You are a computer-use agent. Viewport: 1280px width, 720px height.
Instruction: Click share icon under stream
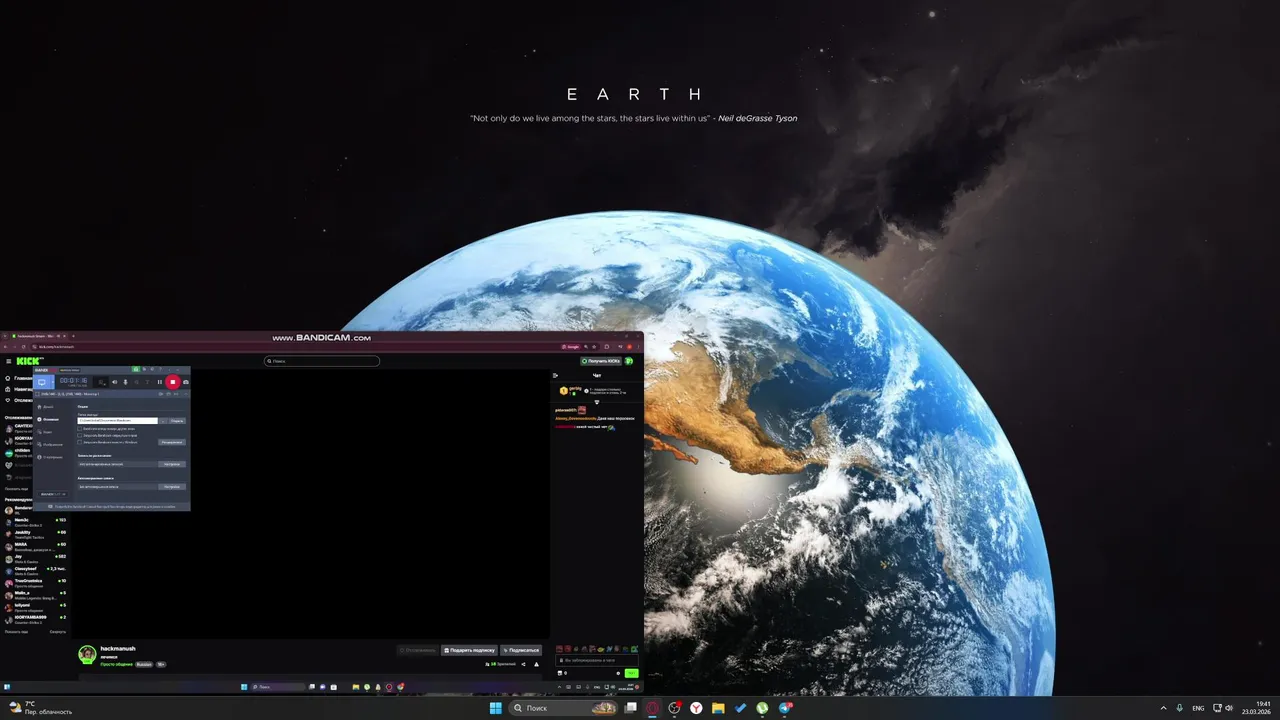pos(523,664)
